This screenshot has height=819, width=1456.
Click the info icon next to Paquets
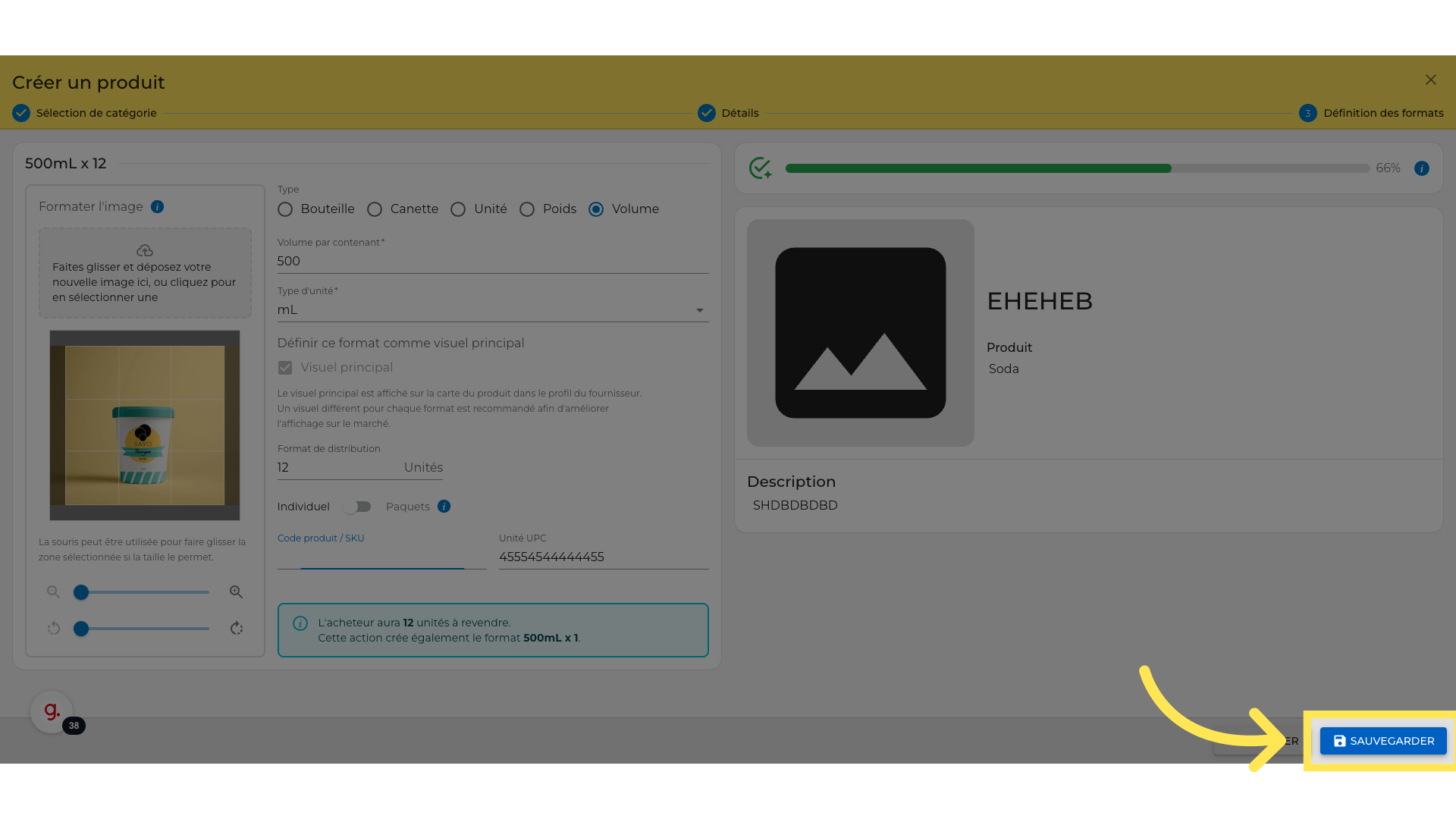pos(444,507)
